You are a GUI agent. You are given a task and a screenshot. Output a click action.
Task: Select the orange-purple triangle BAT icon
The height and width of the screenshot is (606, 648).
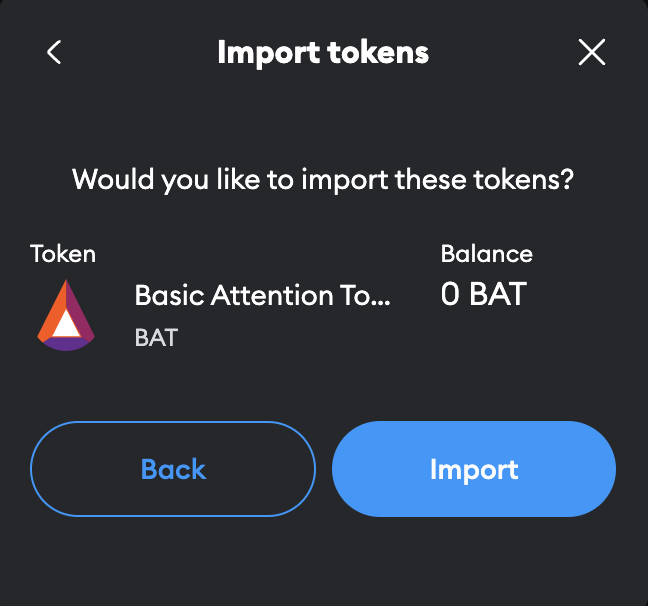(x=66, y=315)
